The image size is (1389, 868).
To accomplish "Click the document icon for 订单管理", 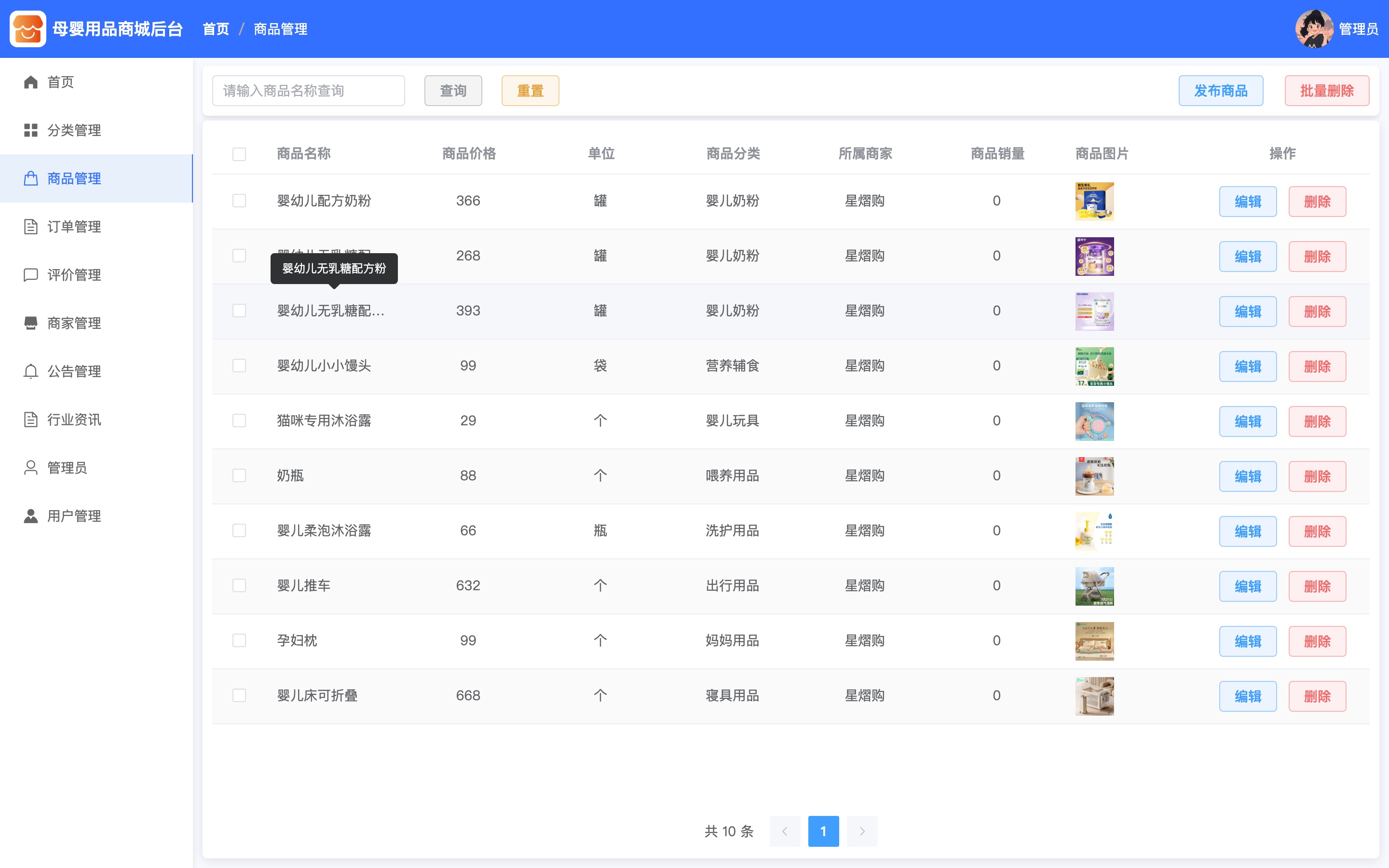I will pos(31,227).
